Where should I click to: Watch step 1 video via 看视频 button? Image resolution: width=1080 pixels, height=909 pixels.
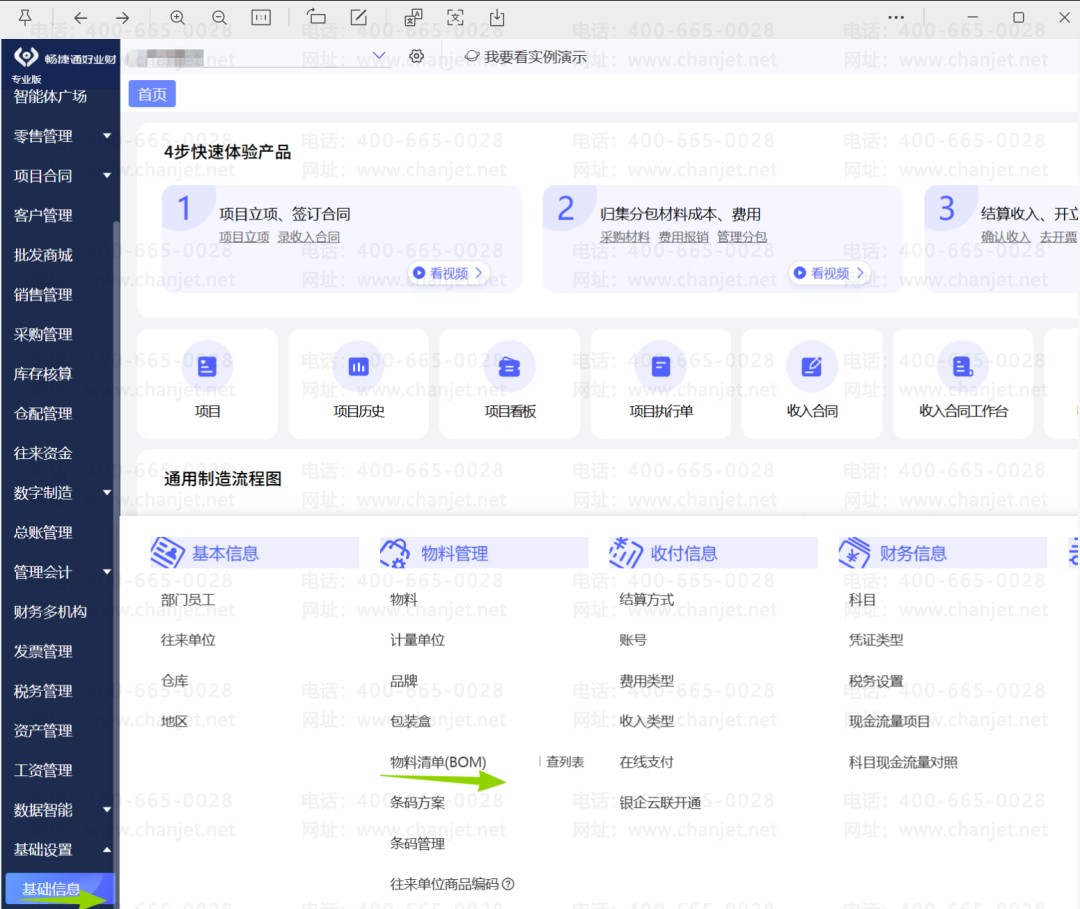[x=449, y=273]
